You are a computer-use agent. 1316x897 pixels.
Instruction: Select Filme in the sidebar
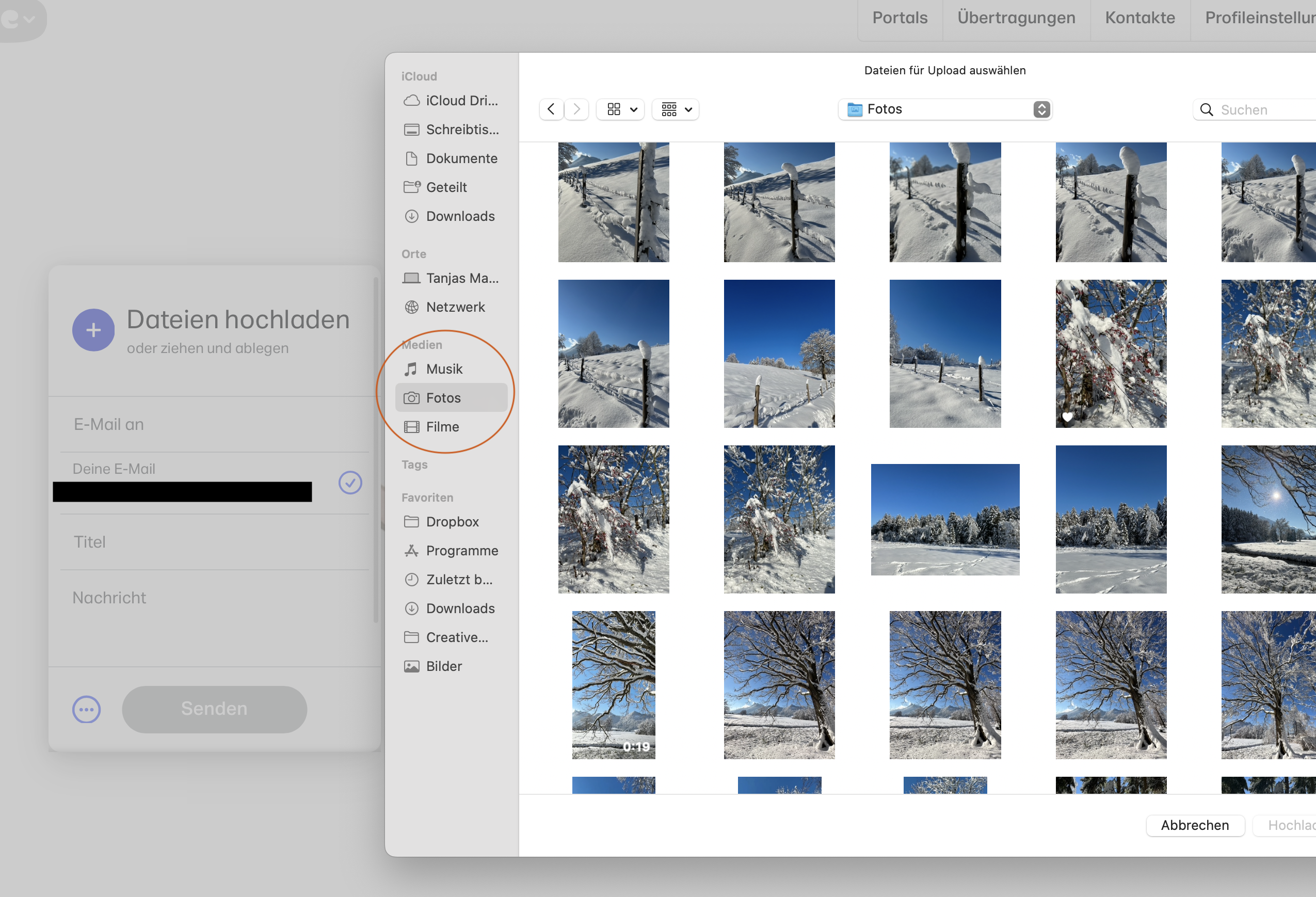pos(442,426)
